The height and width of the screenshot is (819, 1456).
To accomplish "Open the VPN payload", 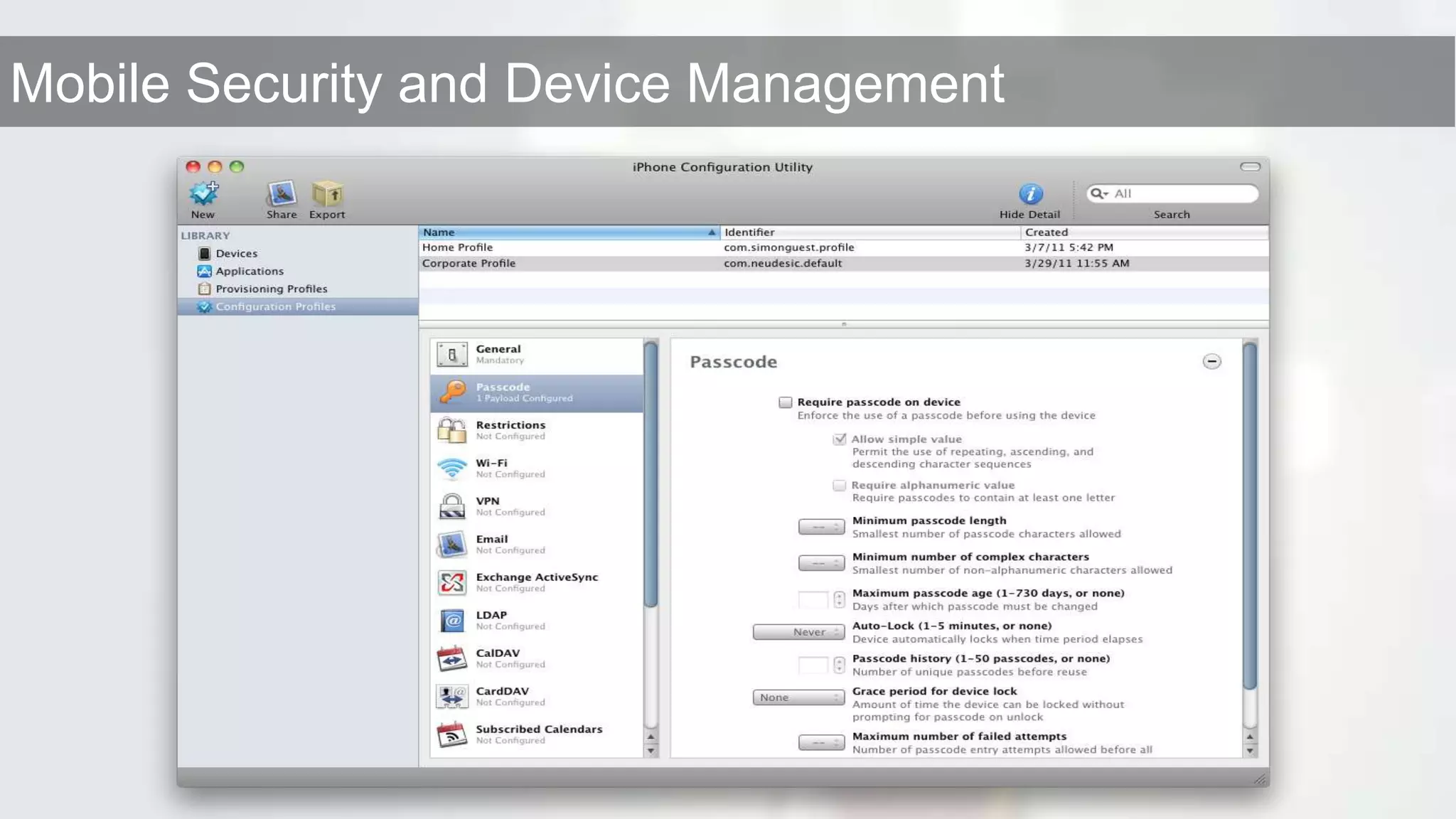I will click(x=537, y=506).
